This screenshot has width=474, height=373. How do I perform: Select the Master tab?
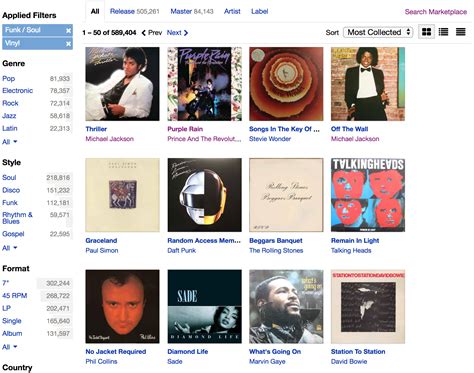tap(192, 11)
